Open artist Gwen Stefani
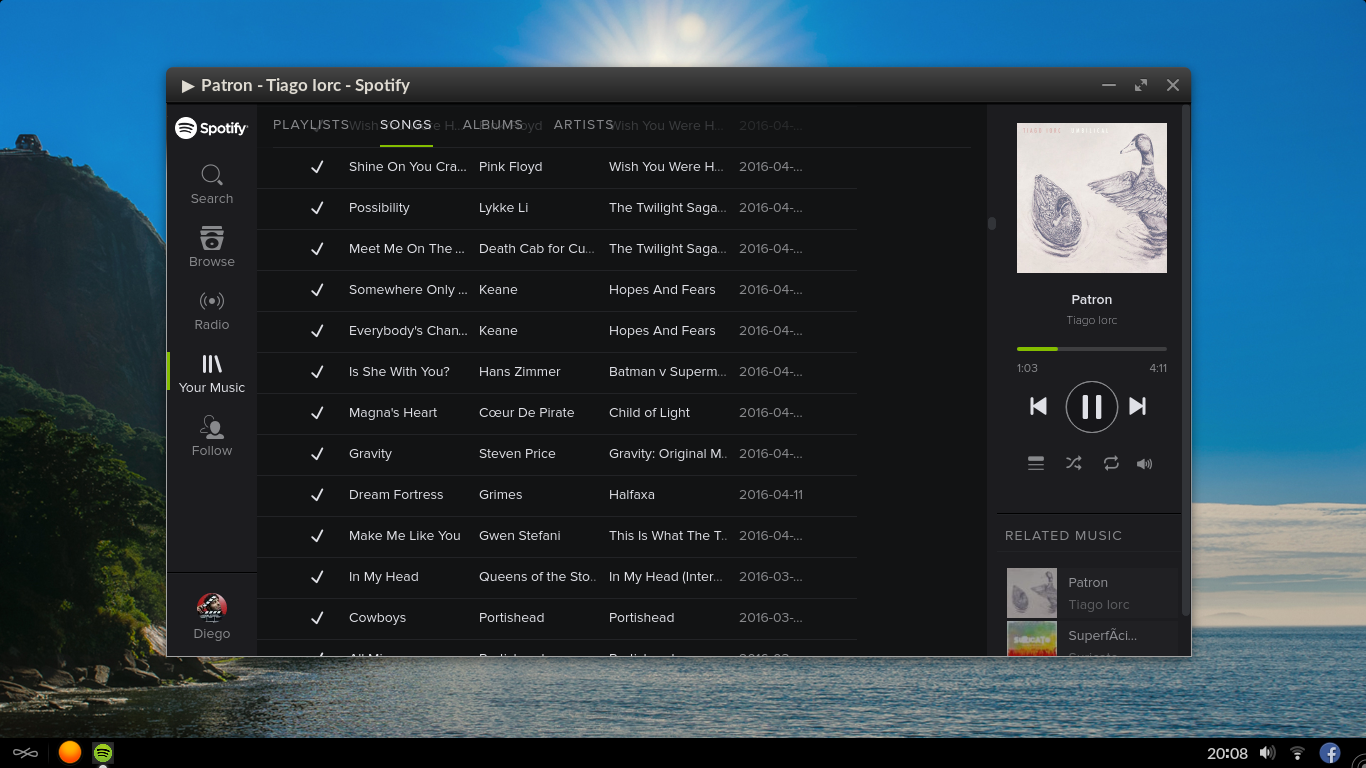1366x768 pixels. [520, 536]
